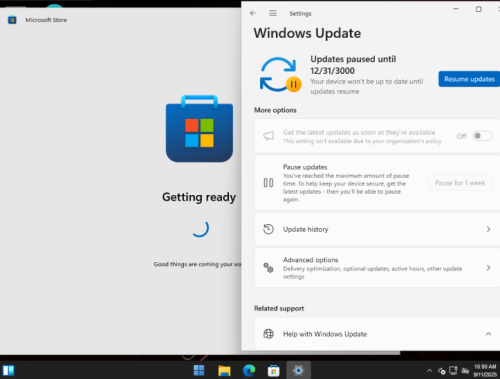Click Related support section label
The height and width of the screenshot is (379, 500).
[279, 308]
